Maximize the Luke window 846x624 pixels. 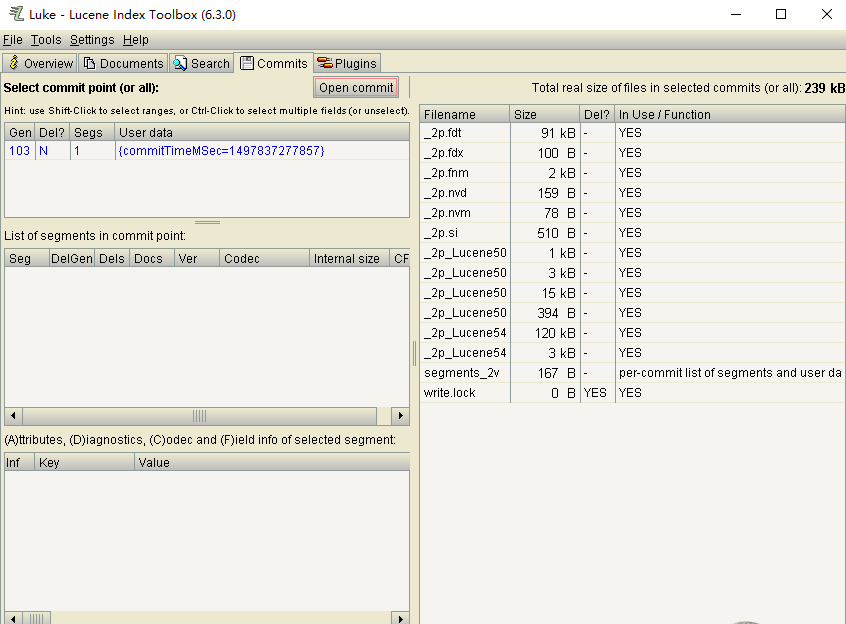781,15
